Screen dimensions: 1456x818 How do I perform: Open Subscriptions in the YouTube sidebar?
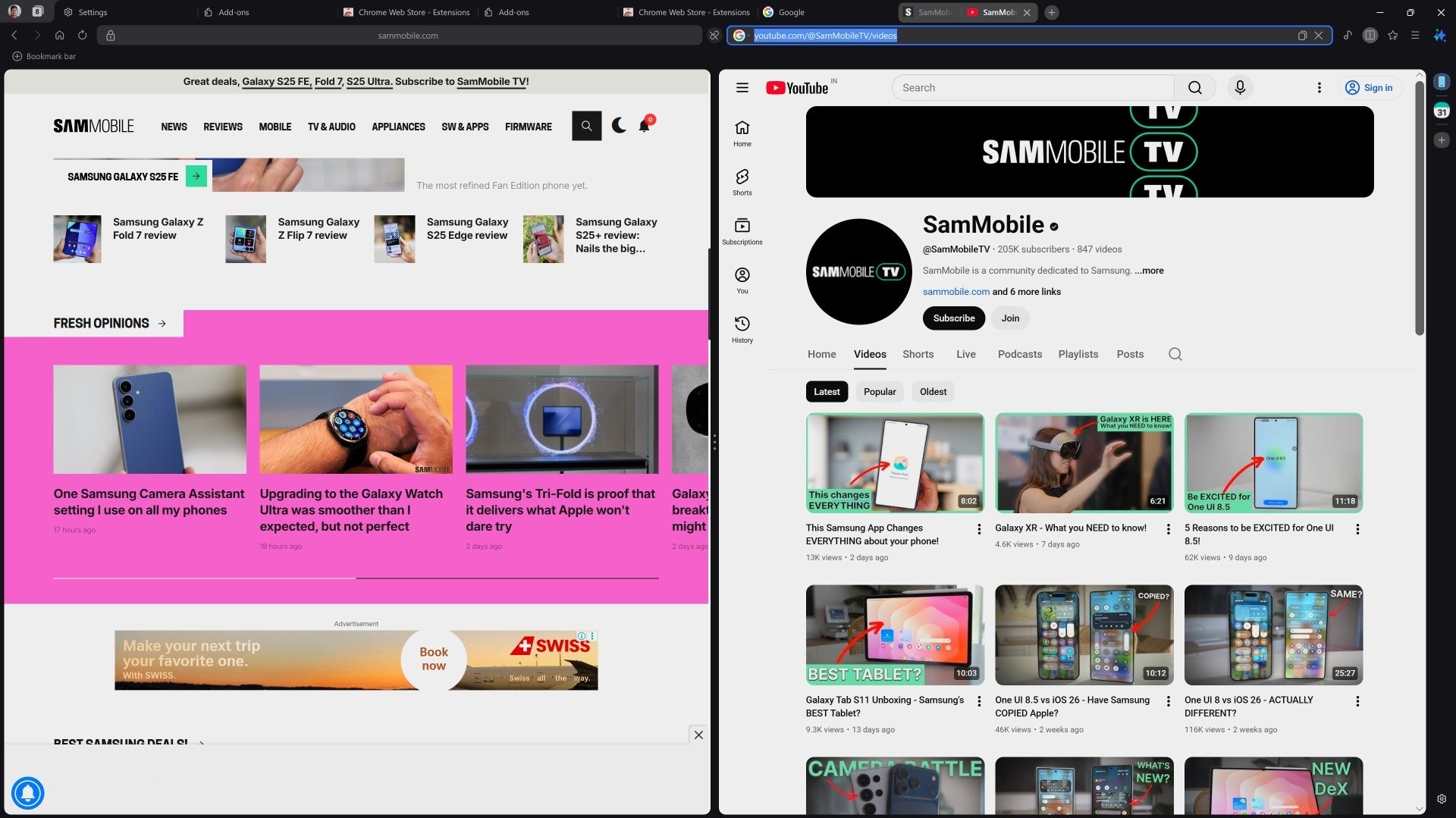[x=742, y=231]
